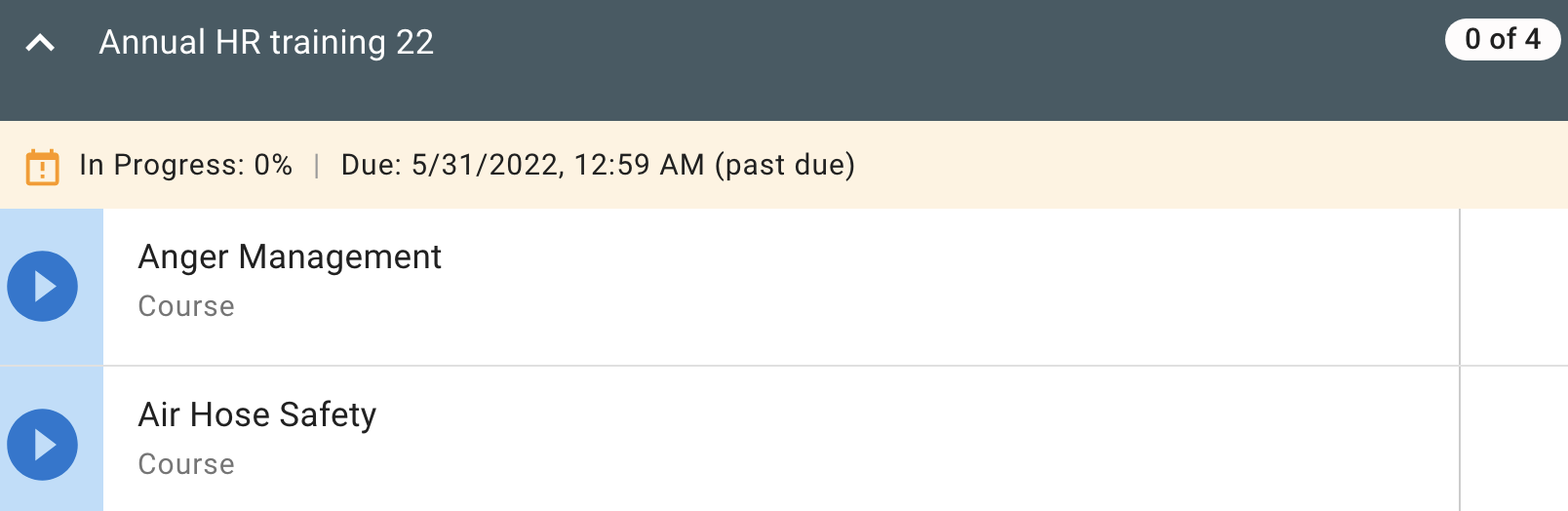Viewport: 1568px width, 511px height.
Task: Click the divider between progress and due date
Action: [317, 166]
